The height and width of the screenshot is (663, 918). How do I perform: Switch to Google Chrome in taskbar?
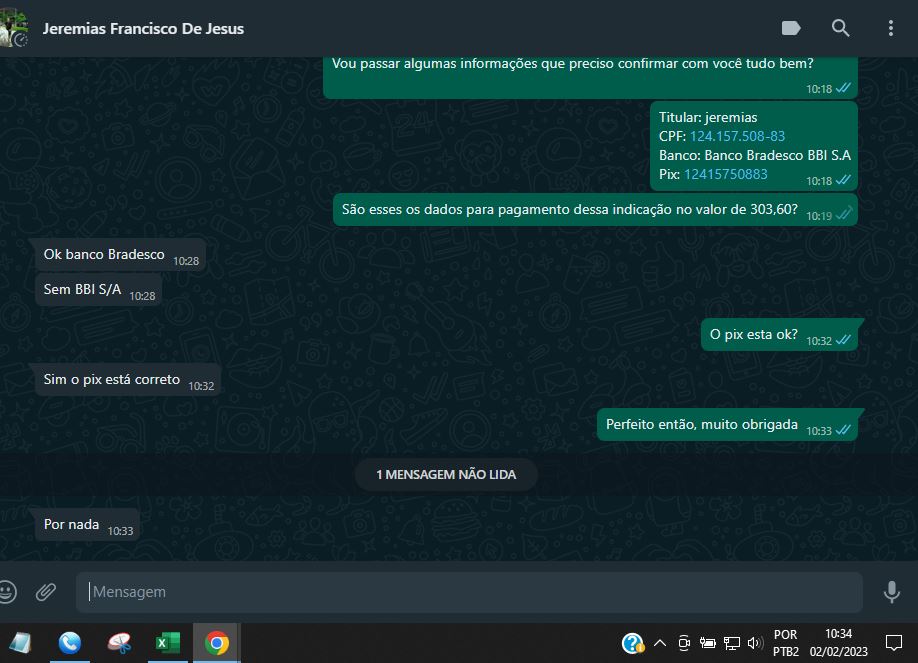coord(216,643)
